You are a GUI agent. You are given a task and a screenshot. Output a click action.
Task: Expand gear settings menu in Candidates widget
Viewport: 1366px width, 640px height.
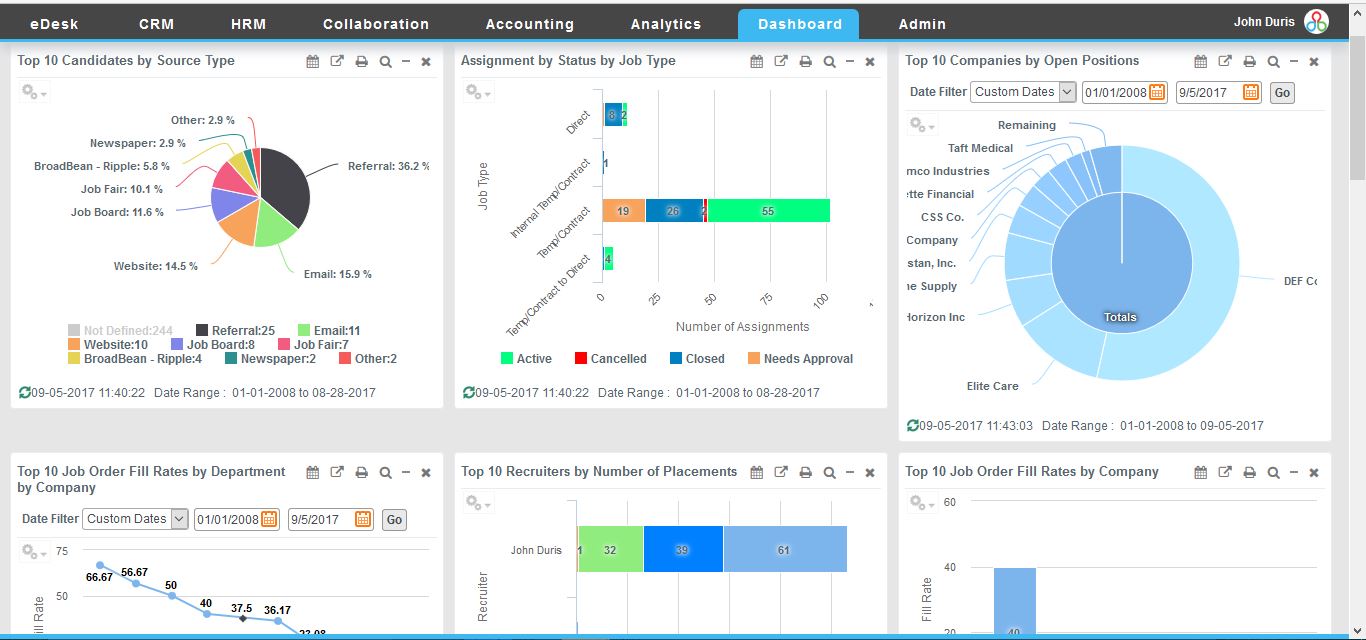click(x=33, y=92)
